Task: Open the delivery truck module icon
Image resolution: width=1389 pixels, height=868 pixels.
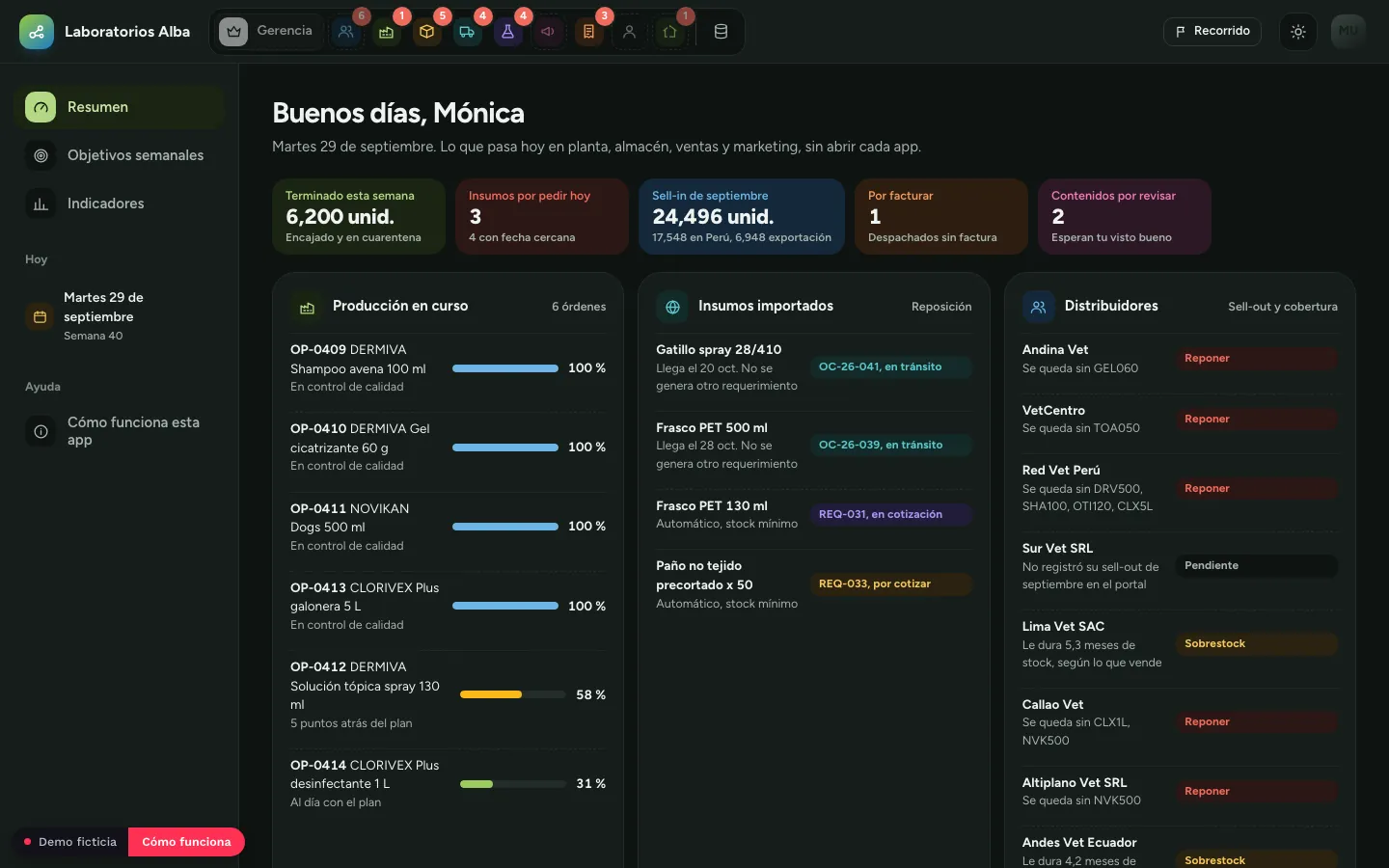Action: (467, 32)
